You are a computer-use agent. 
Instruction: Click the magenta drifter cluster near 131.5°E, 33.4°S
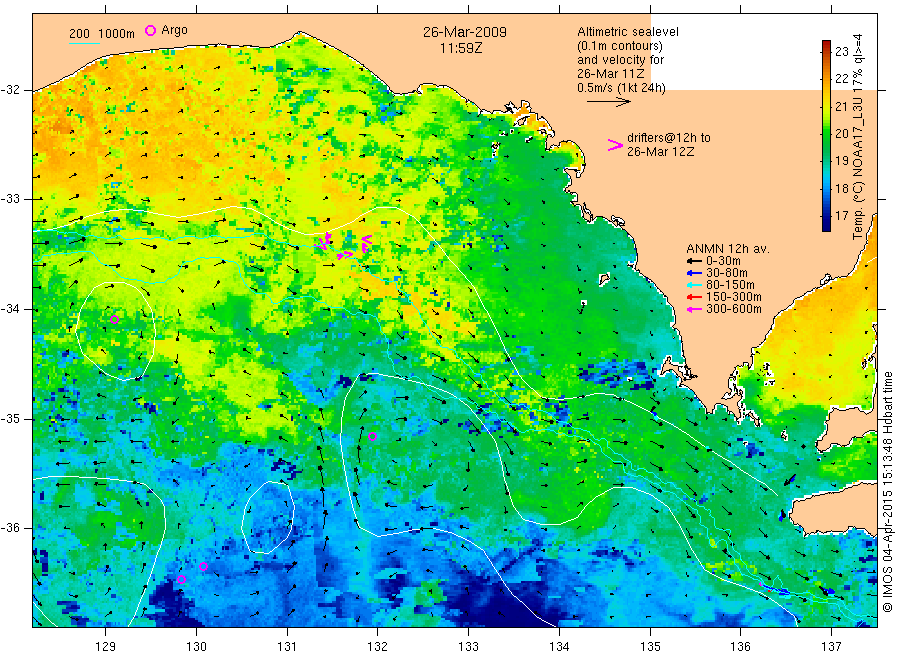324,241
